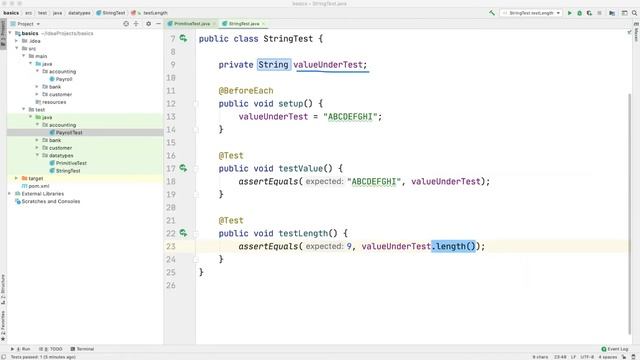Run class StringTest via gutter icon

(183, 38)
